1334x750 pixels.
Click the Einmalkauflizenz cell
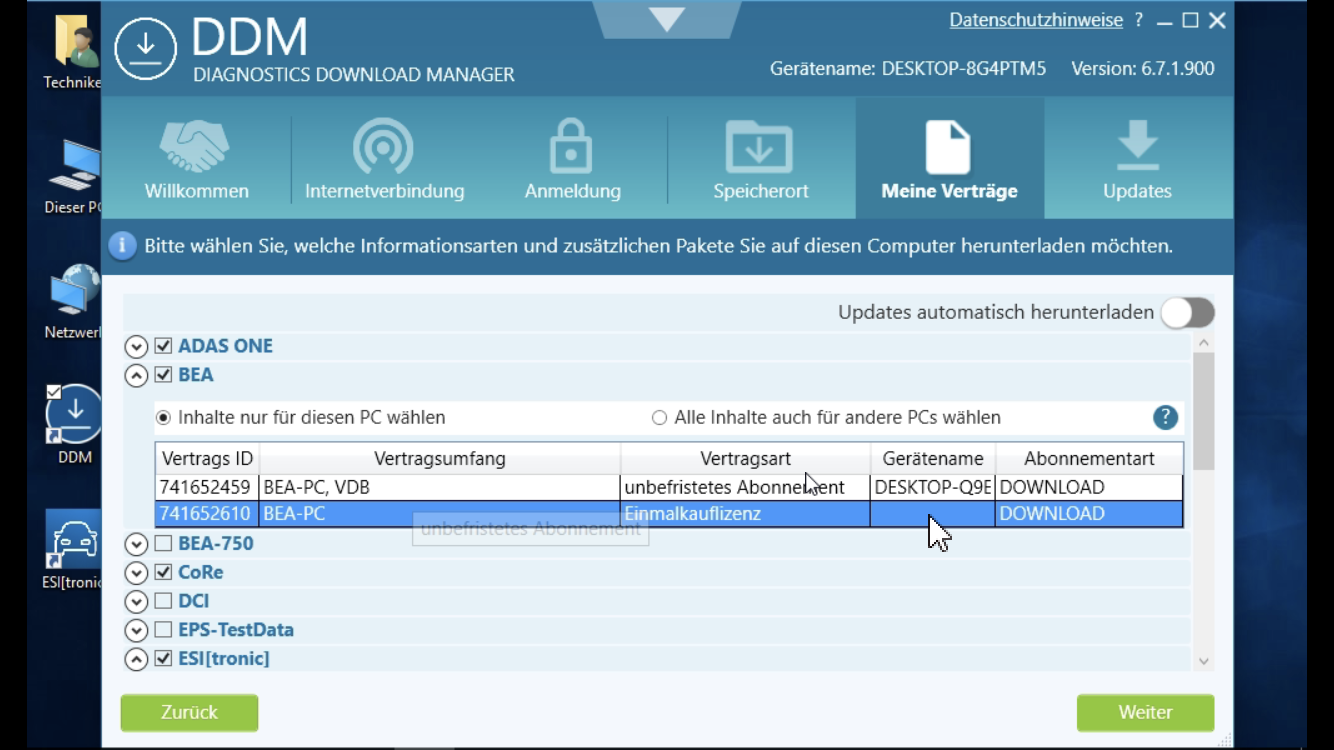click(x=745, y=513)
